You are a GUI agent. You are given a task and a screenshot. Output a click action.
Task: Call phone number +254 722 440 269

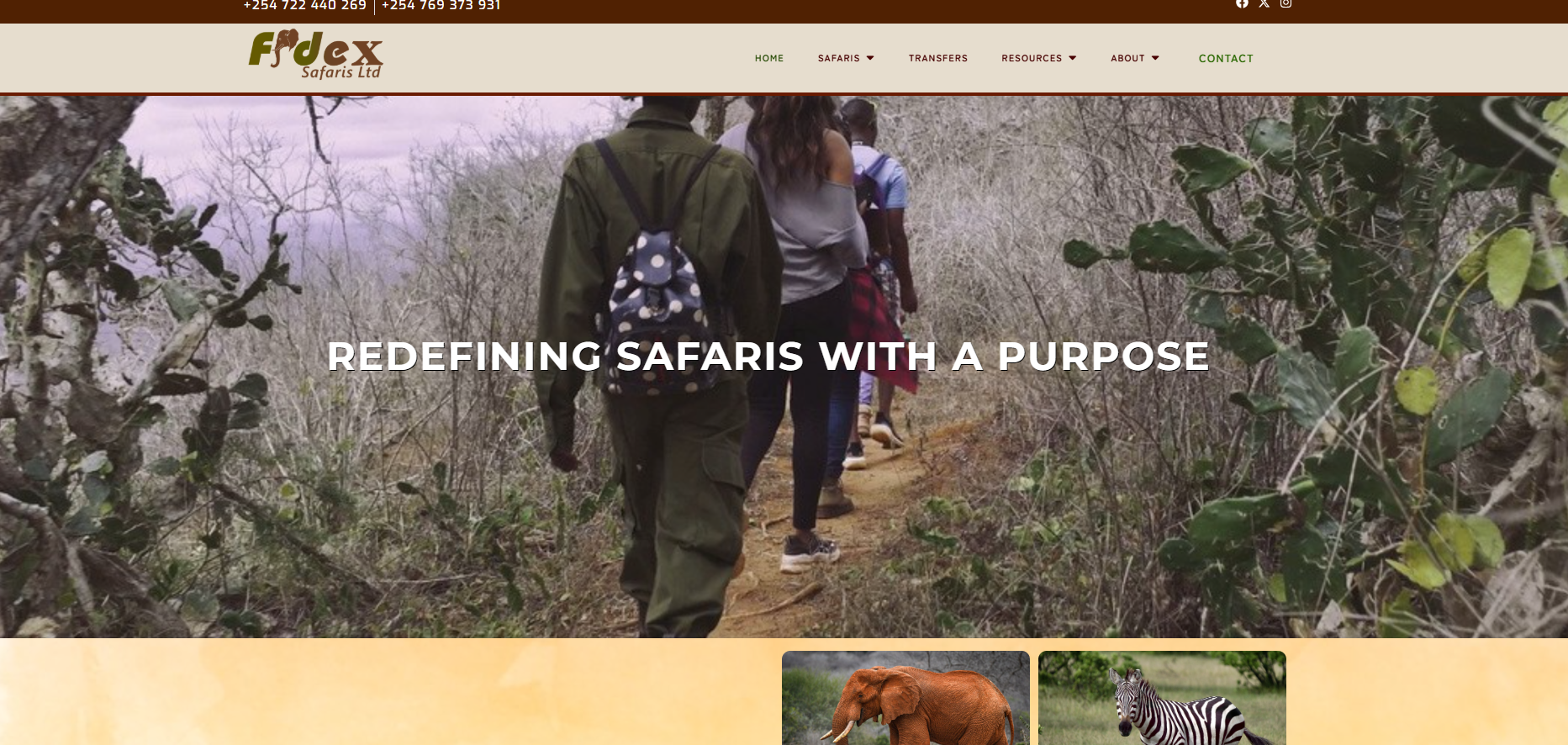pyautogui.click(x=304, y=6)
